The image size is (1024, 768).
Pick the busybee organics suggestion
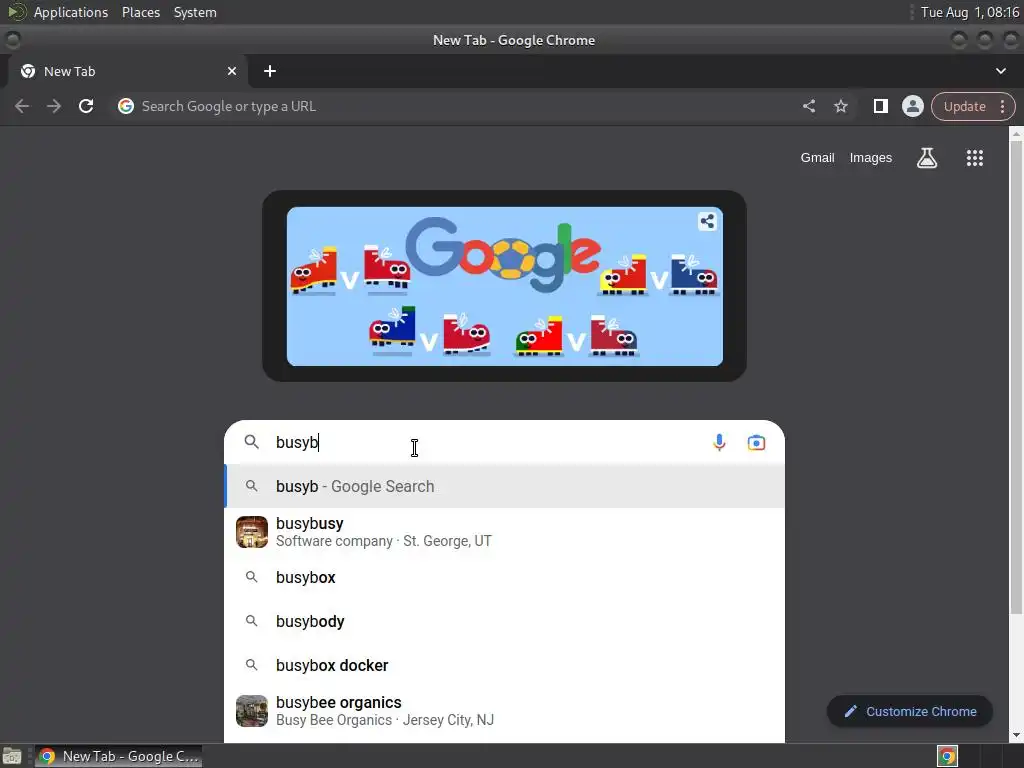[504, 711]
